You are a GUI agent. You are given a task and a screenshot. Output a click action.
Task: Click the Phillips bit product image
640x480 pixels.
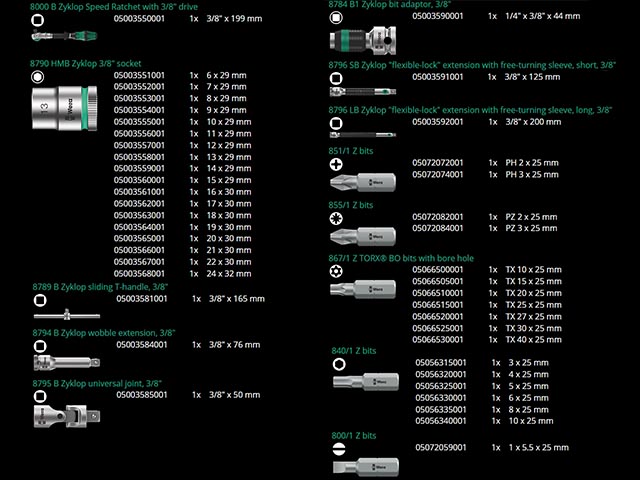pyautogui.click(x=362, y=182)
